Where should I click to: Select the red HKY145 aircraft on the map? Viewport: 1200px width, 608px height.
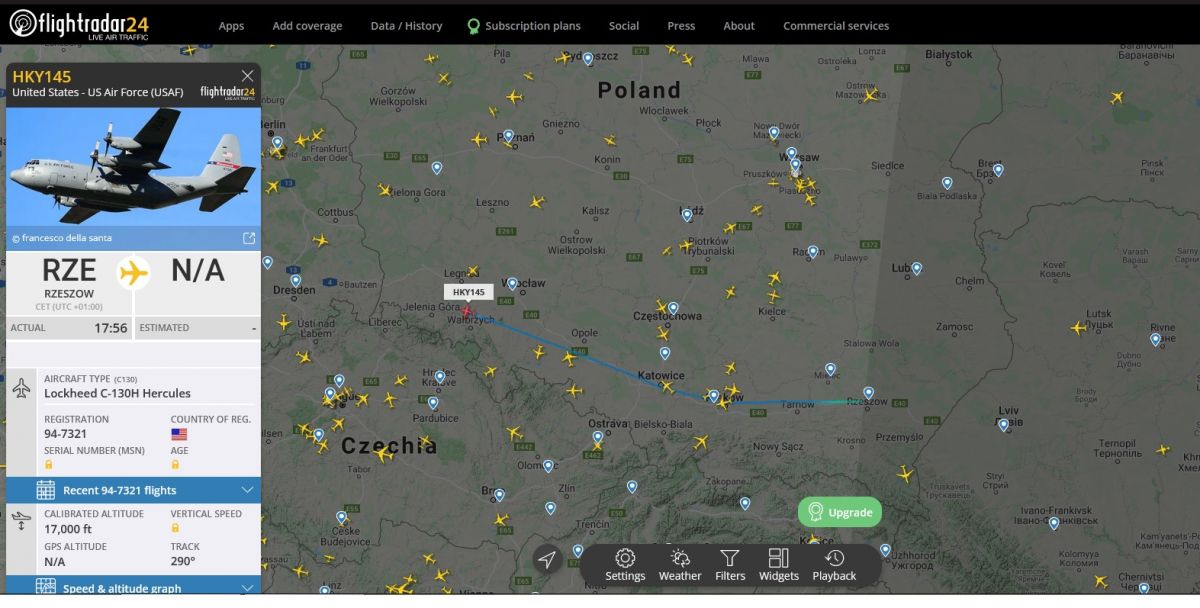(x=466, y=311)
